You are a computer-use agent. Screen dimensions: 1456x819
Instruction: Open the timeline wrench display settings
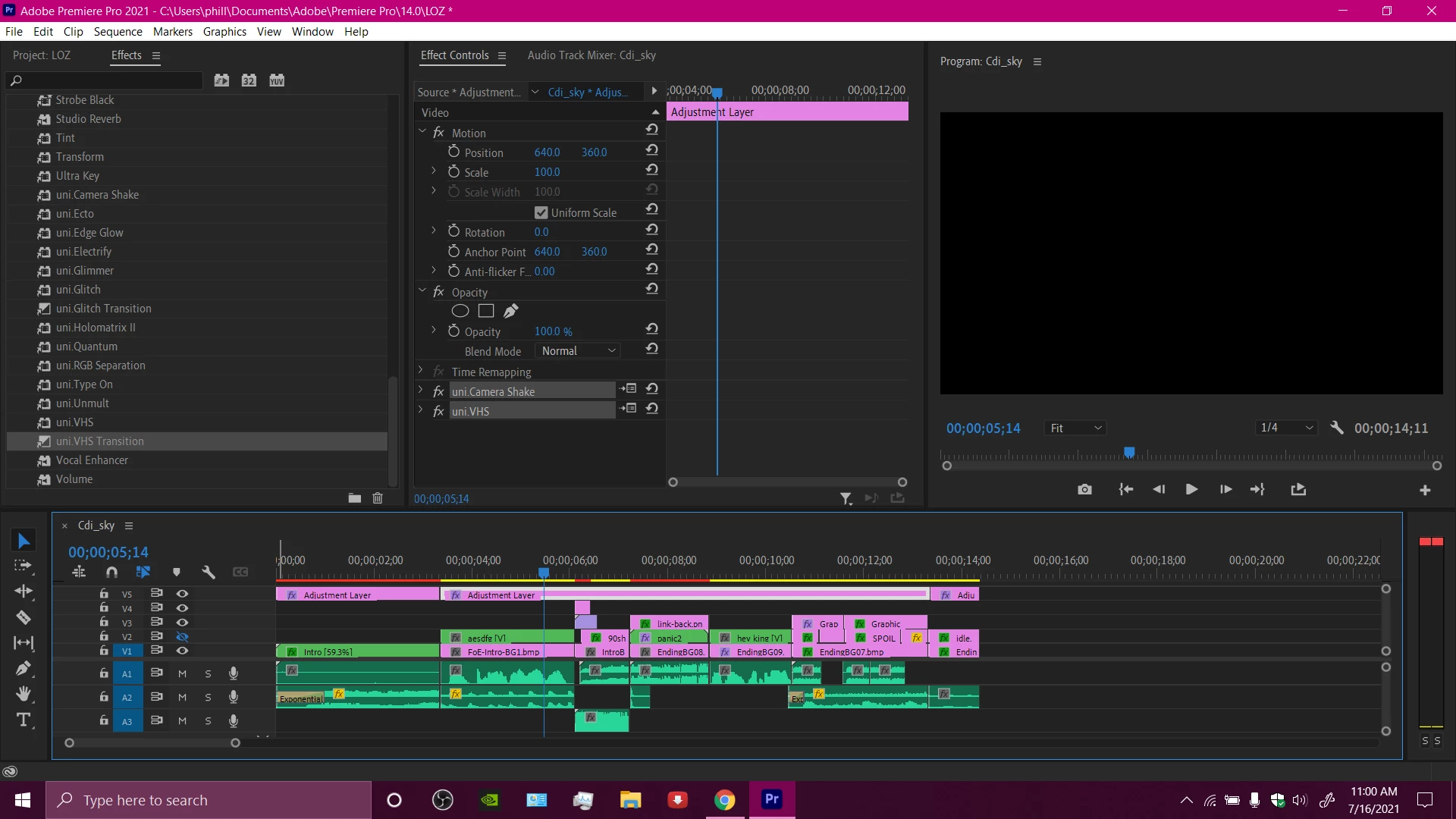point(209,573)
